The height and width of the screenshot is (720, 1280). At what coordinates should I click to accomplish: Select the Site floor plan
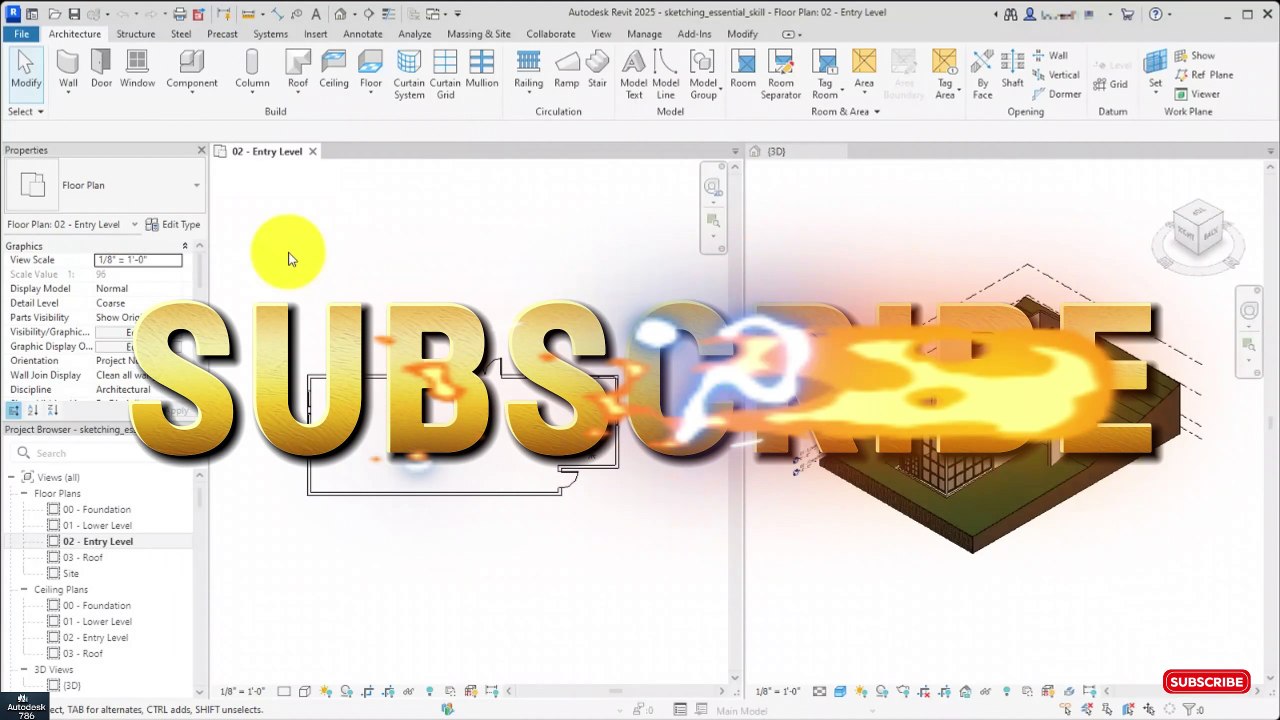[x=71, y=573]
